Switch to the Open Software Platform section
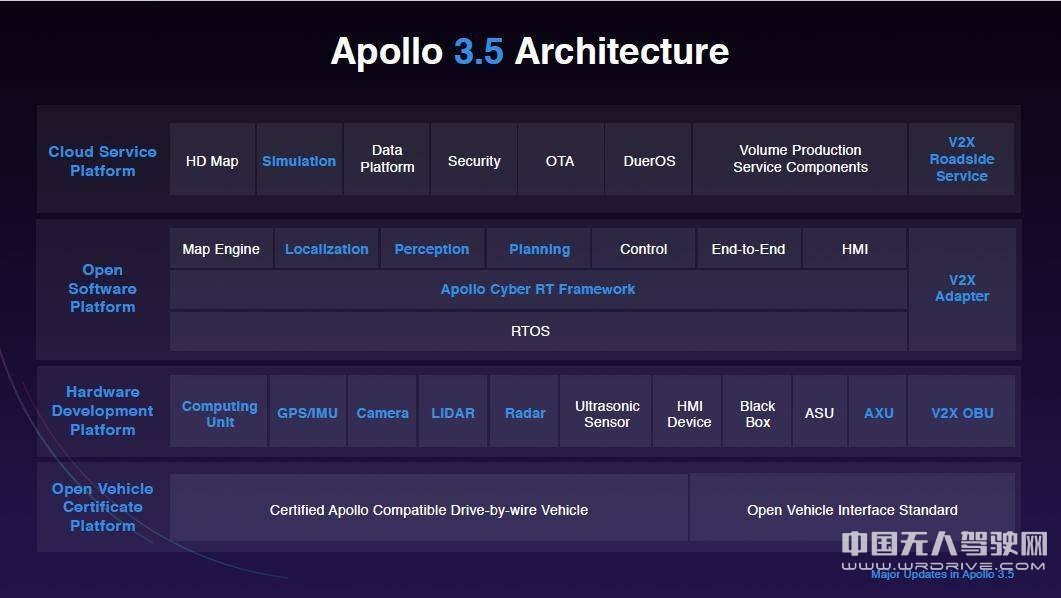 click(x=102, y=289)
